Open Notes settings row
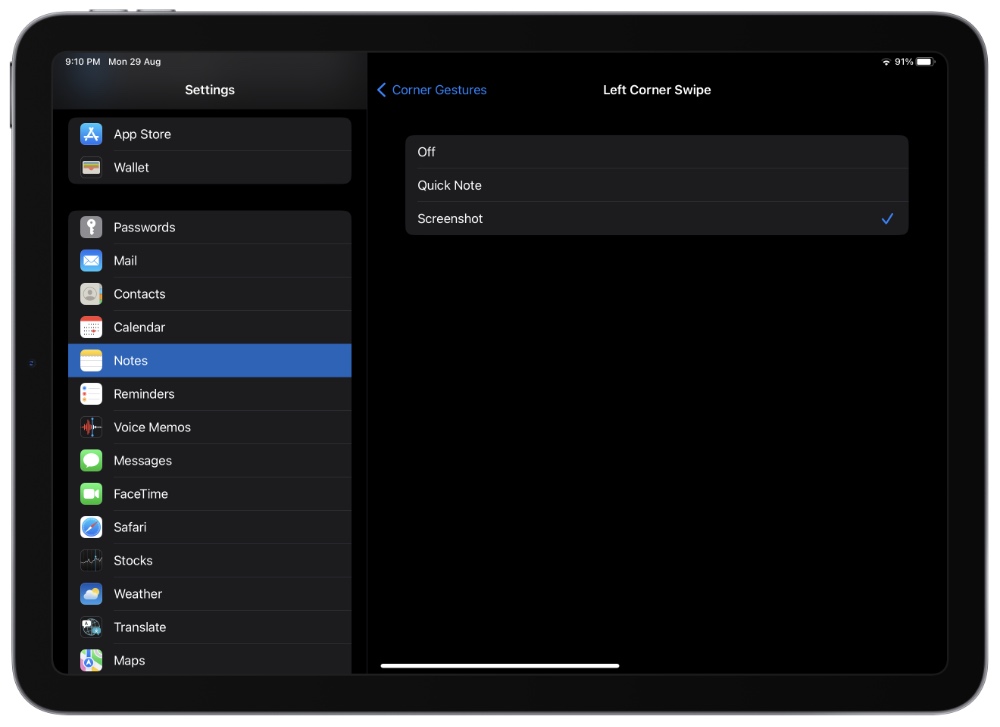This screenshot has height=727, width=1000. tap(210, 360)
